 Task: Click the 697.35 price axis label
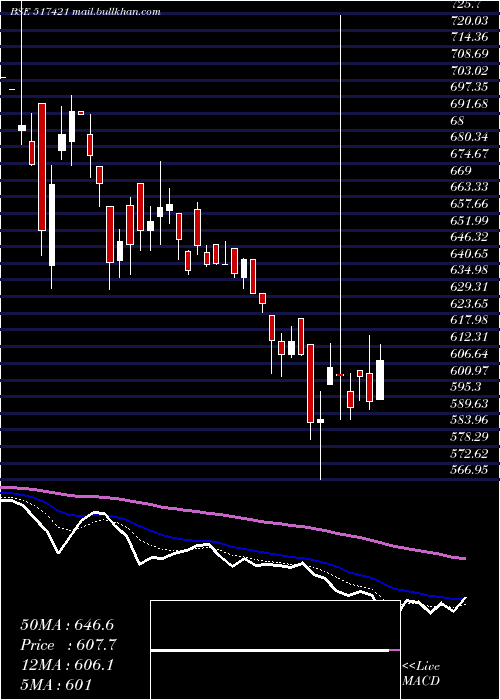(470, 87)
